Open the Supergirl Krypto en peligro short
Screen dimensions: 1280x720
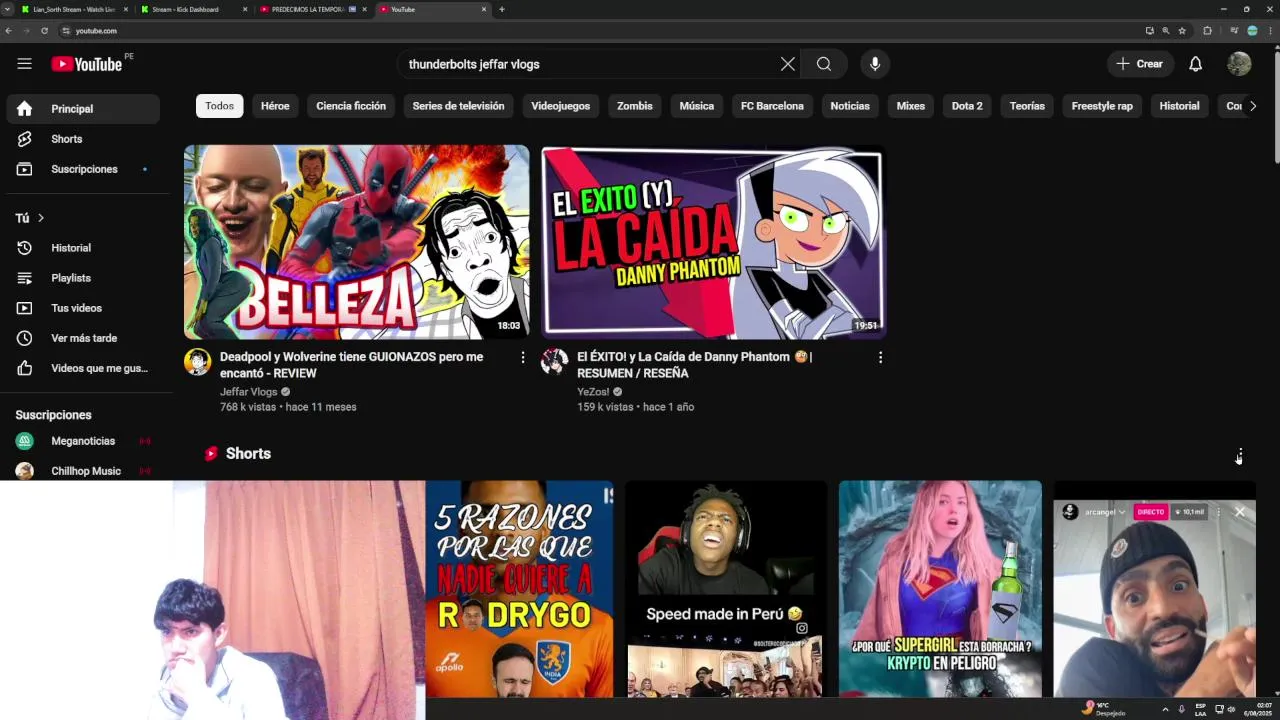[940, 589]
